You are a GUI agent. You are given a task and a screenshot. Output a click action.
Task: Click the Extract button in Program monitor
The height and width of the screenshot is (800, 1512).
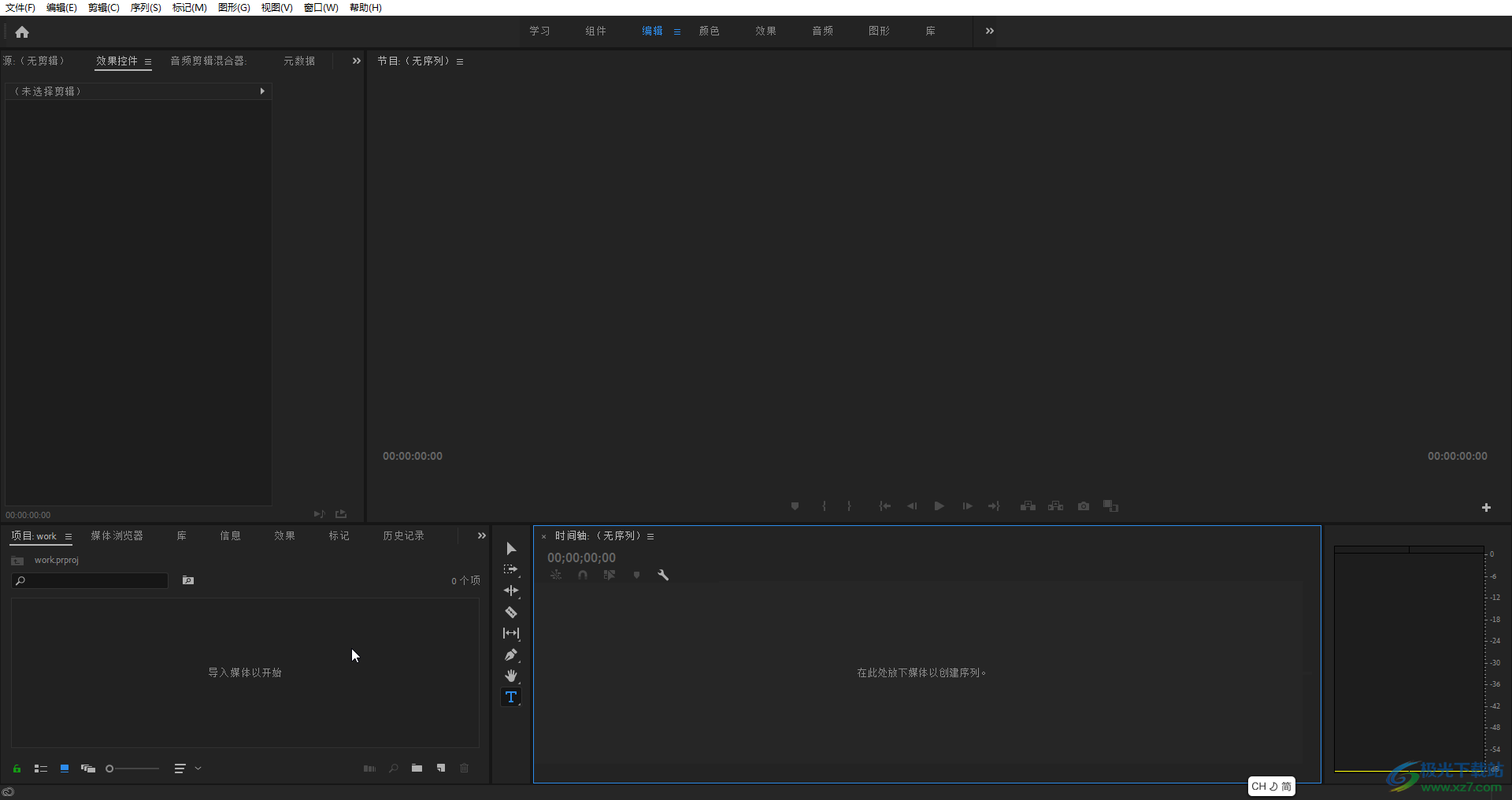(1056, 506)
